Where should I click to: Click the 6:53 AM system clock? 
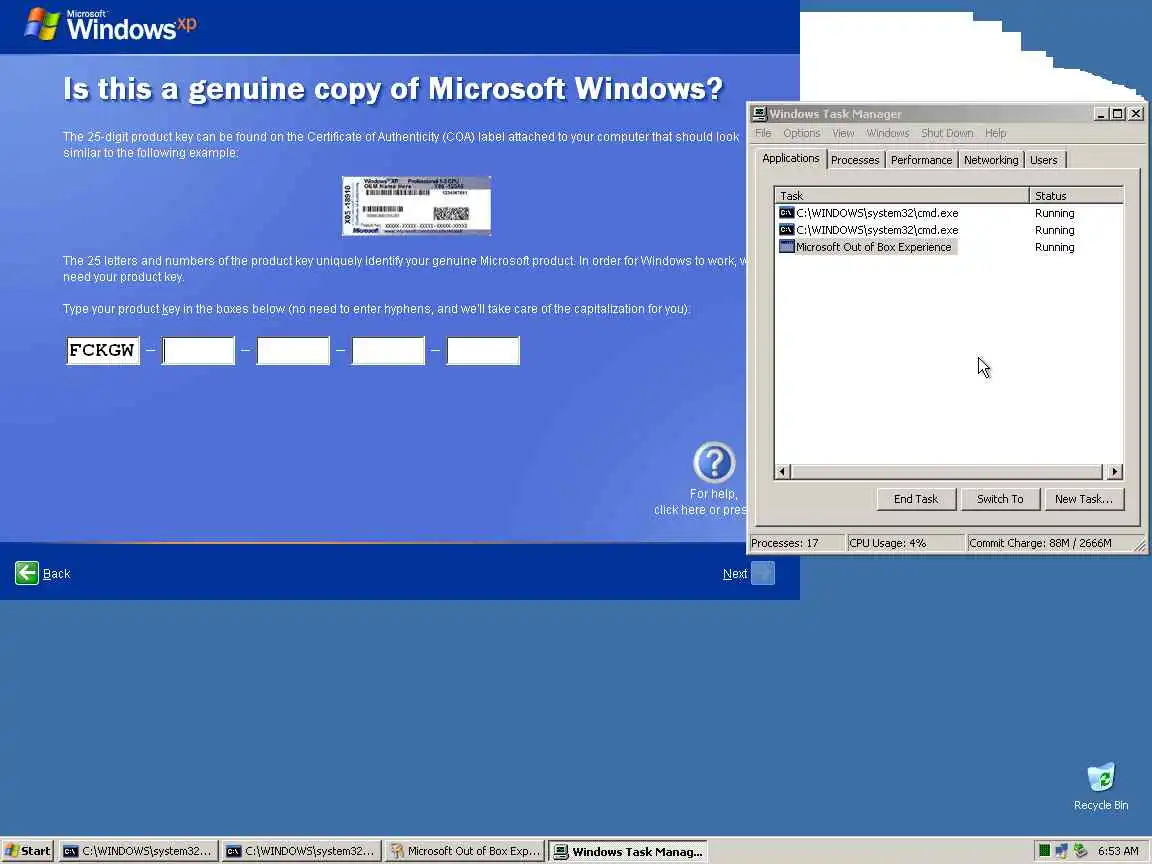[x=1117, y=851]
